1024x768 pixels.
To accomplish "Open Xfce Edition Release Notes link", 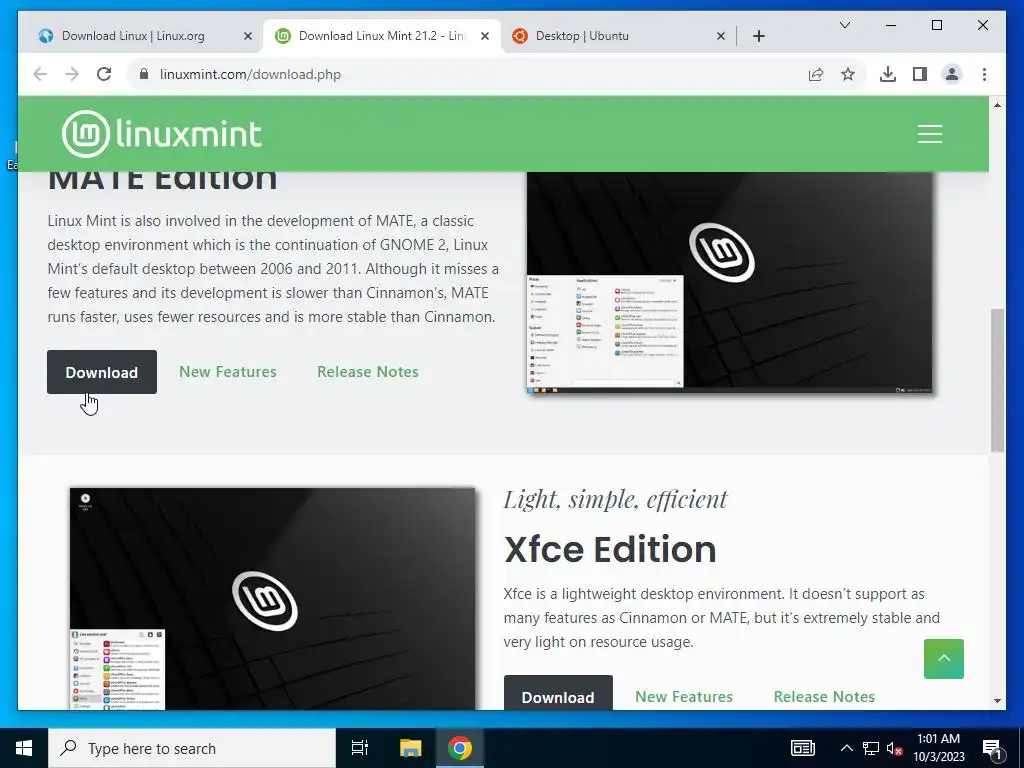I will tap(824, 697).
